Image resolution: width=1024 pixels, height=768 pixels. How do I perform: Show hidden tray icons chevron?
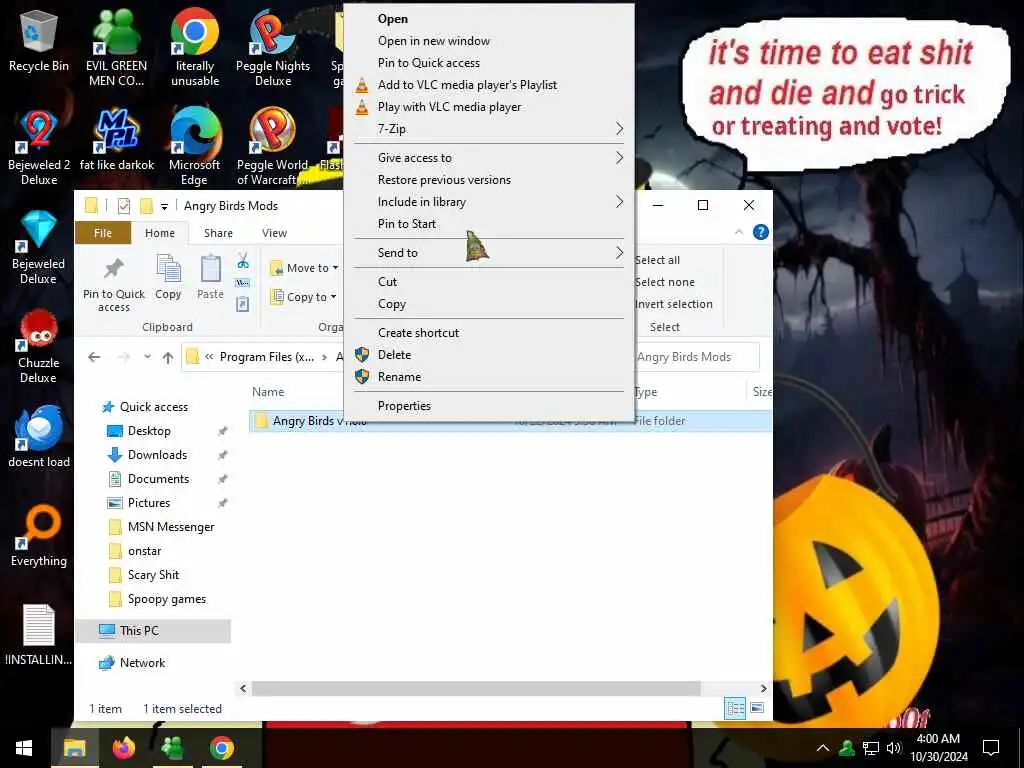(823, 748)
